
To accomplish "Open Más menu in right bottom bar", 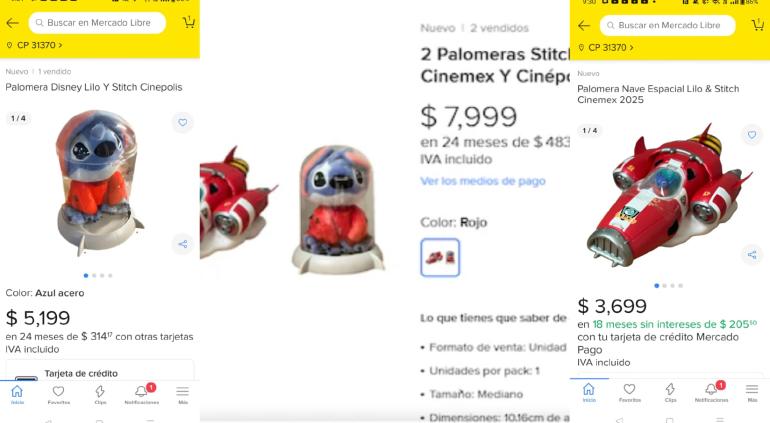I will coord(752,393).
